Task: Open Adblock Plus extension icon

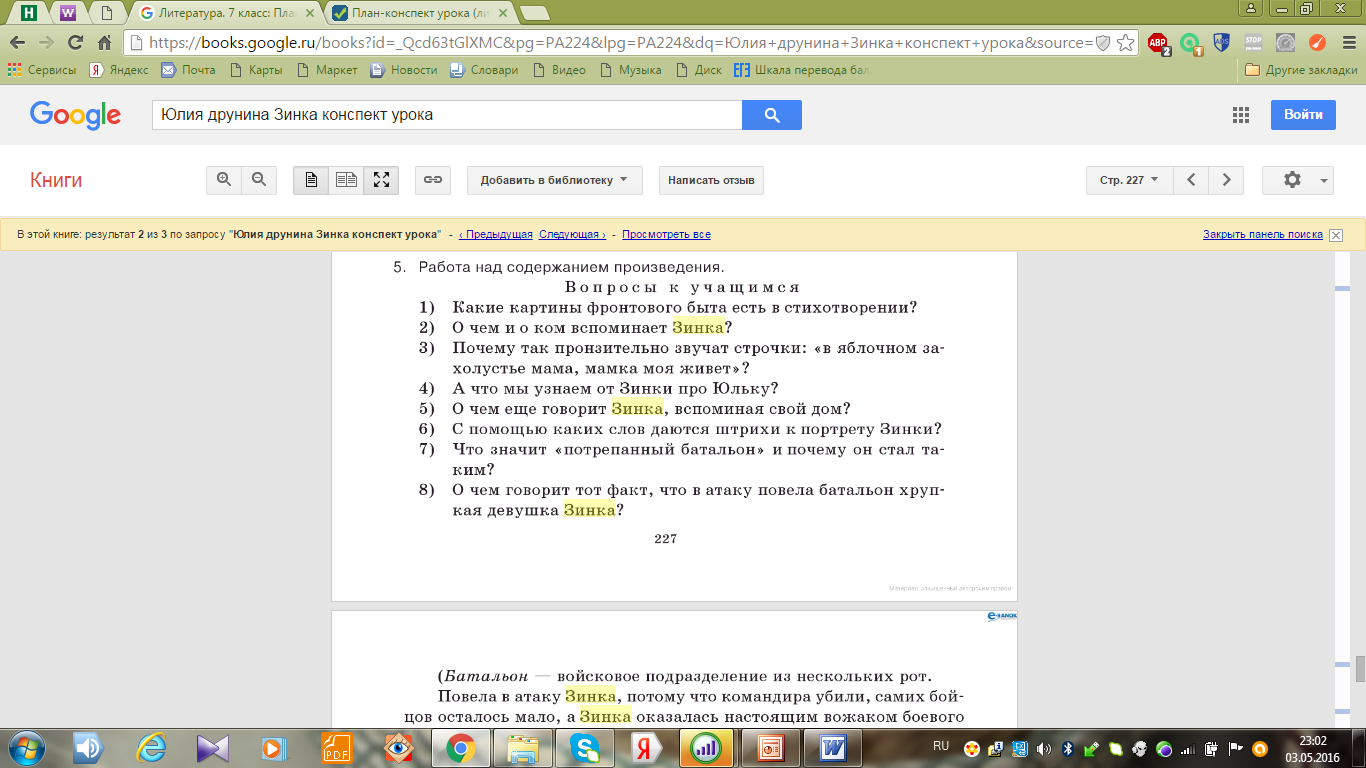Action: click(1158, 43)
